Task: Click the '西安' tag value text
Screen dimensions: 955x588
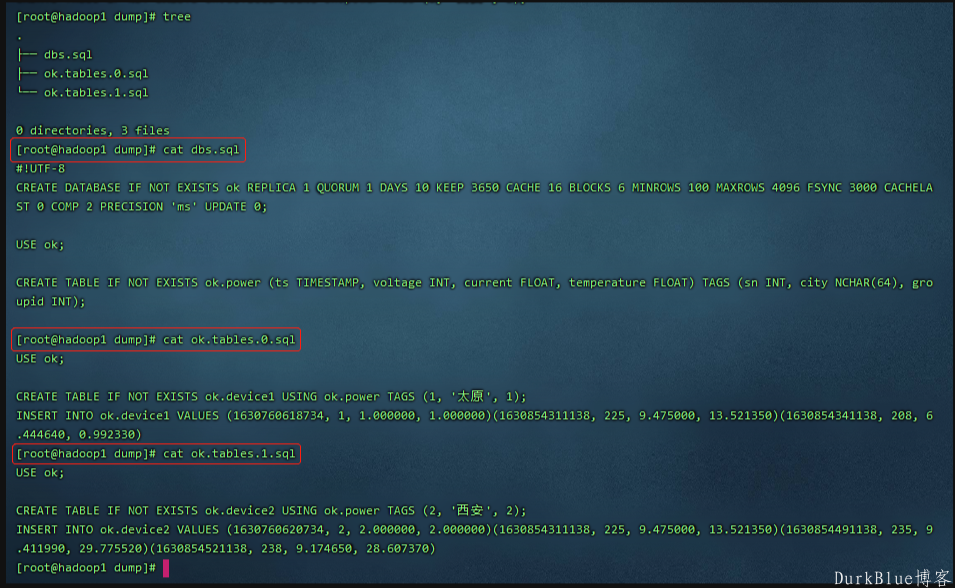Action: point(470,511)
